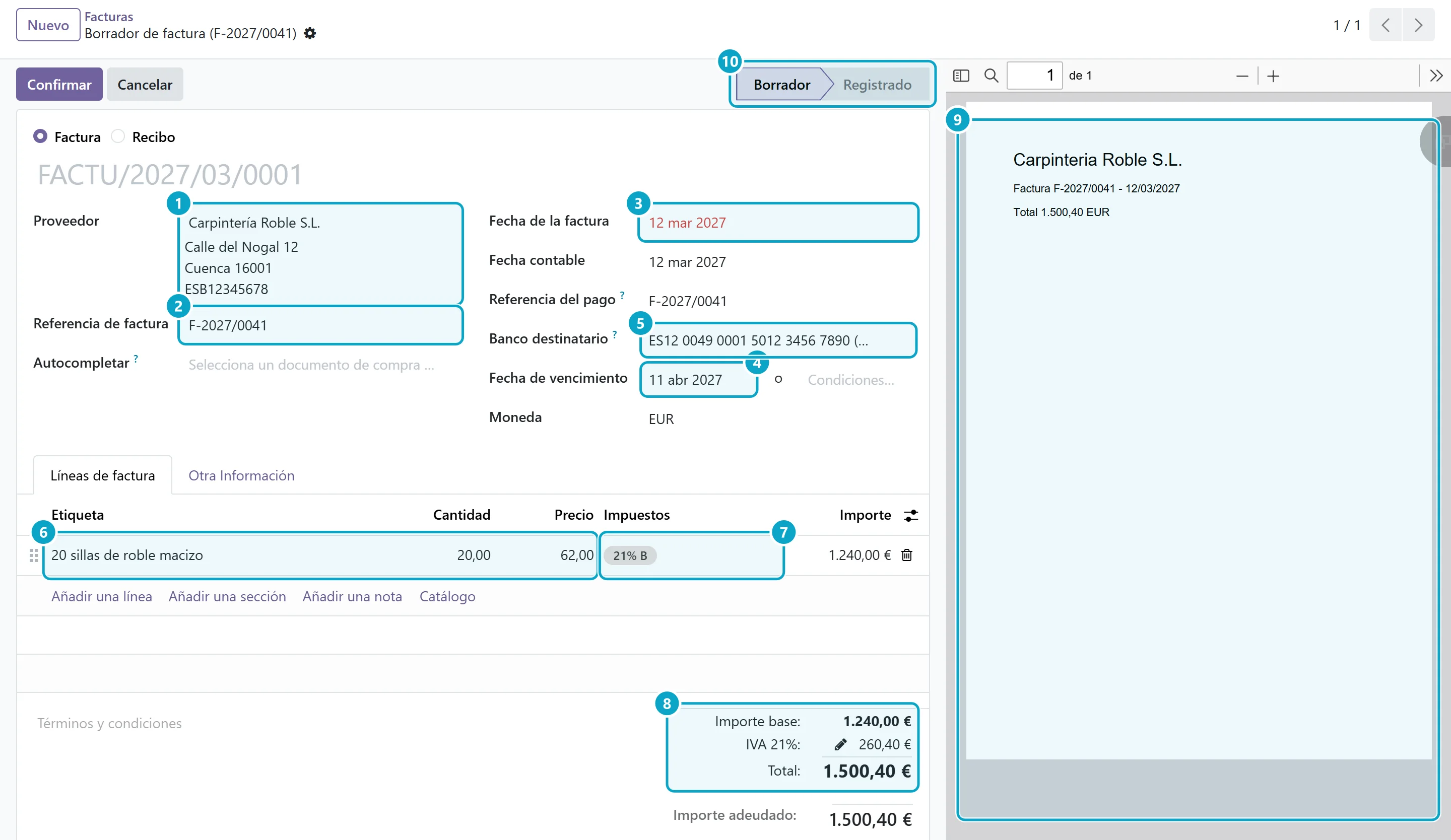Image resolution: width=1451 pixels, height=840 pixels.
Task: Select the Factura radio option
Action: pos(40,136)
